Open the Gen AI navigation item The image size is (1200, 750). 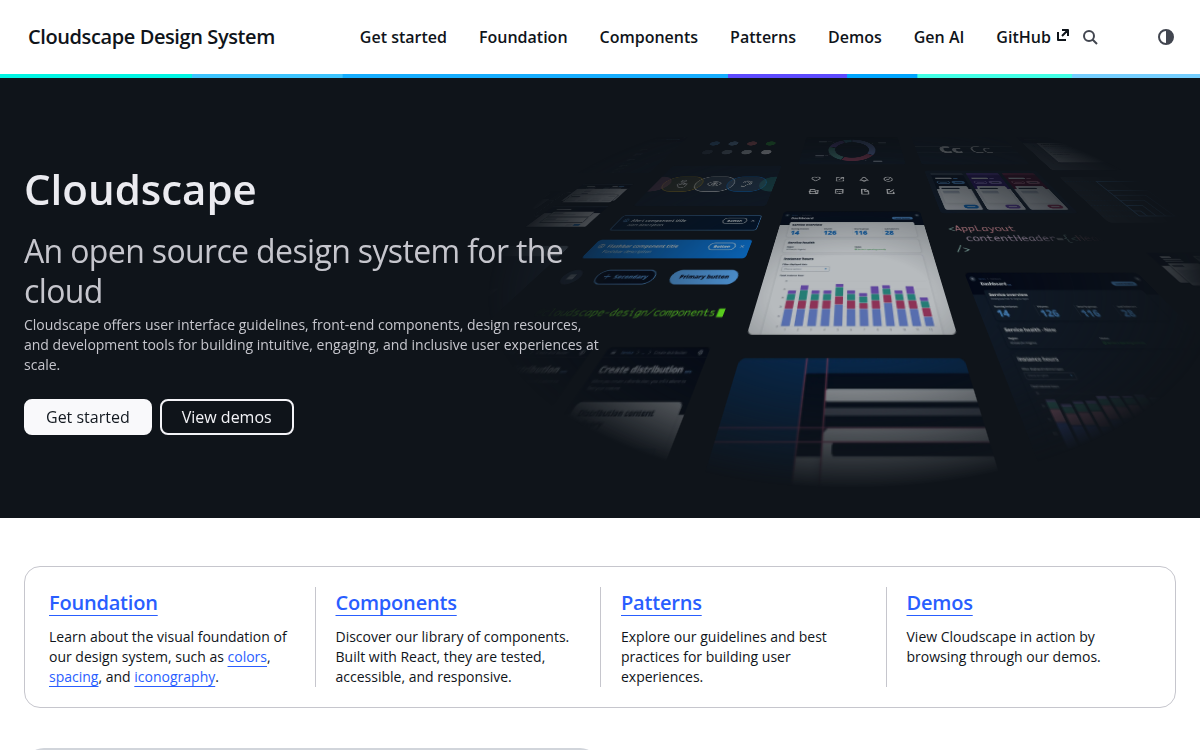click(939, 37)
